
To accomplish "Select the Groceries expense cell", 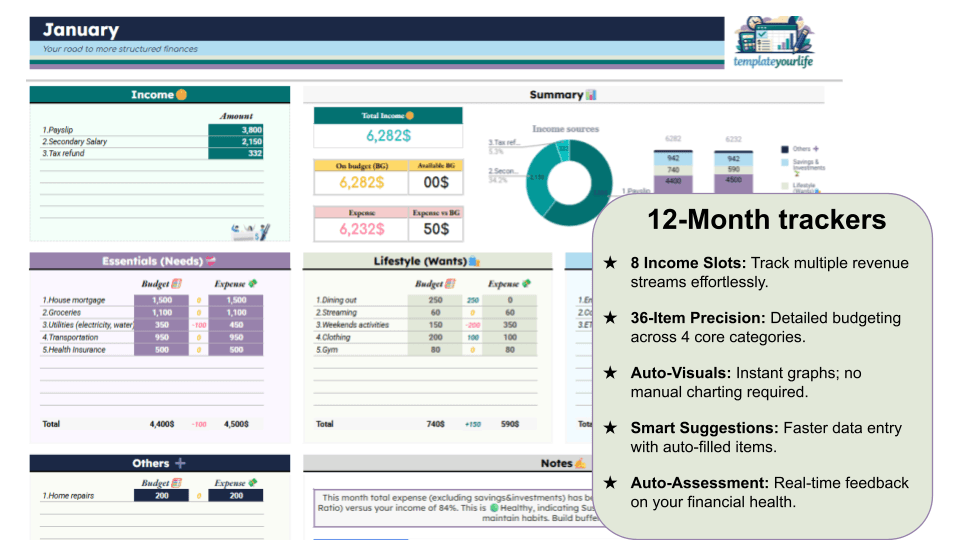I will pos(236,312).
